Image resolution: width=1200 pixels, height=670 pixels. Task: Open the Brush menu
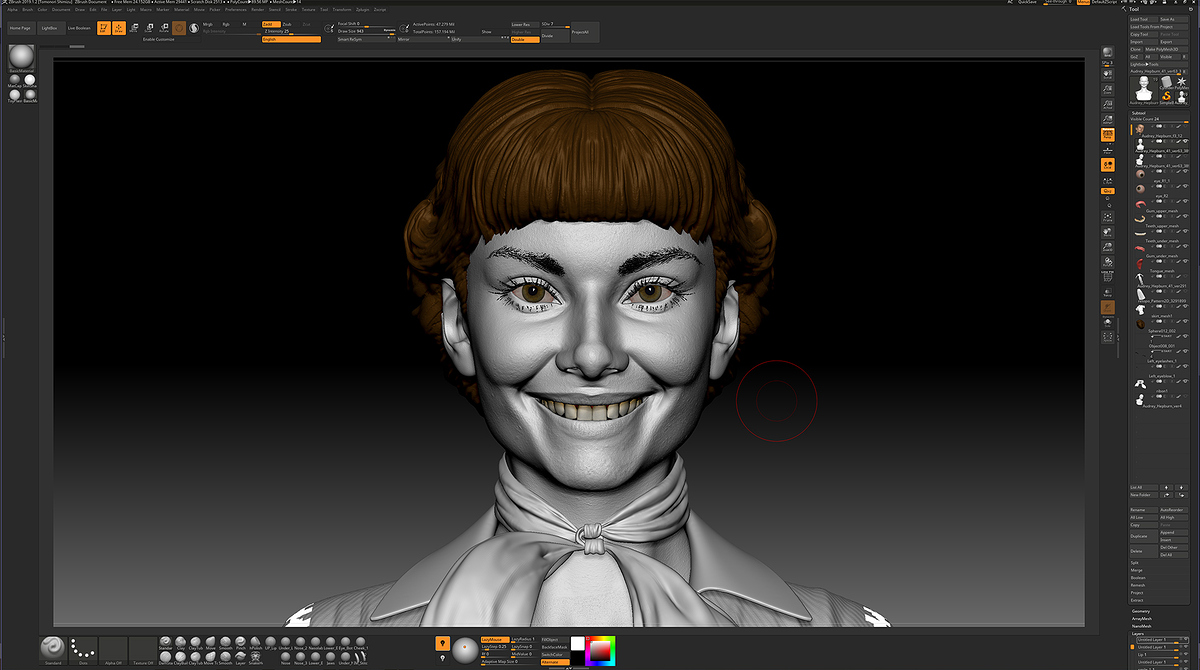pyautogui.click(x=28, y=10)
